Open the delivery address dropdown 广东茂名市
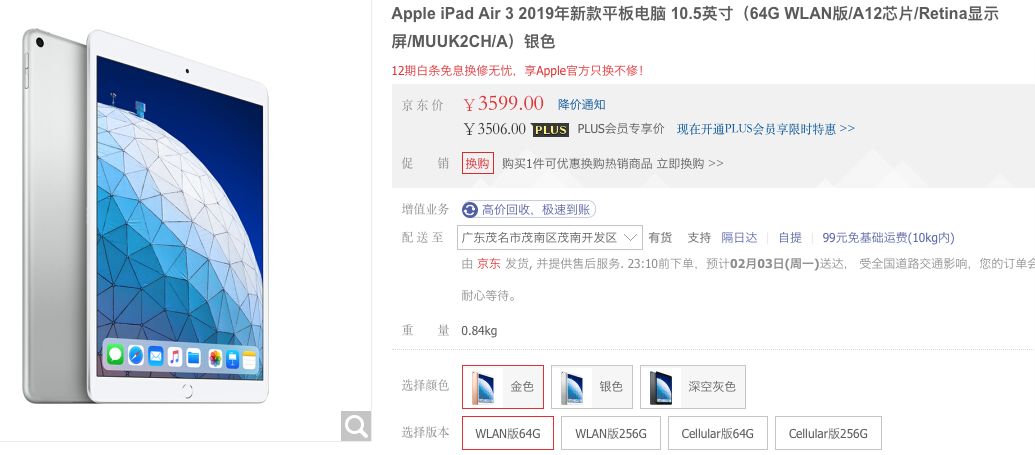1035x455 pixels. pos(550,238)
